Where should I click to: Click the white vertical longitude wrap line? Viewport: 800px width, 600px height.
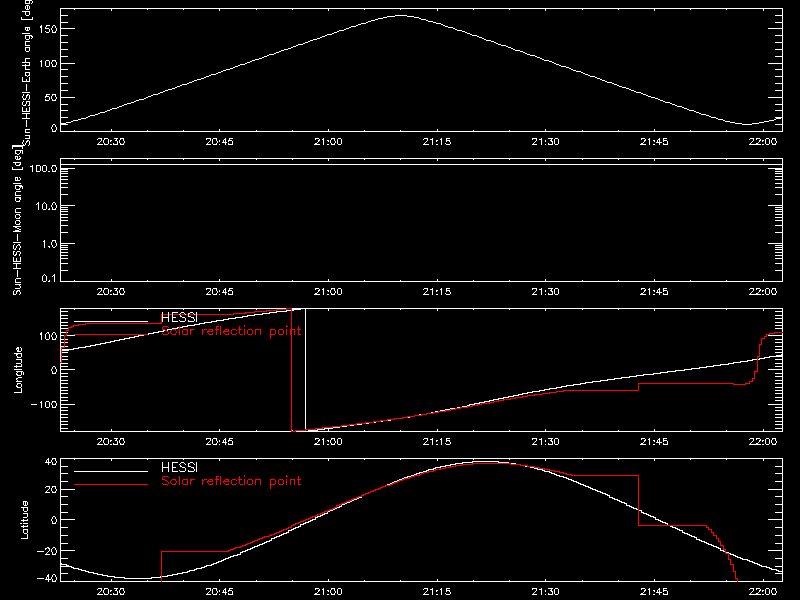click(x=305, y=369)
